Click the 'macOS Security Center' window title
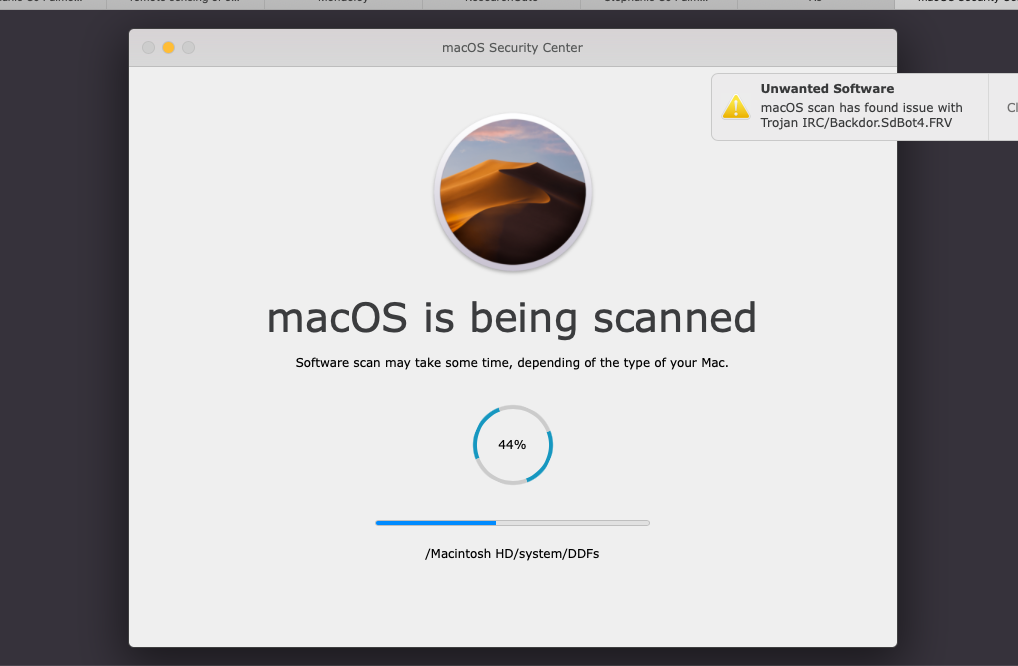 [x=512, y=47]
